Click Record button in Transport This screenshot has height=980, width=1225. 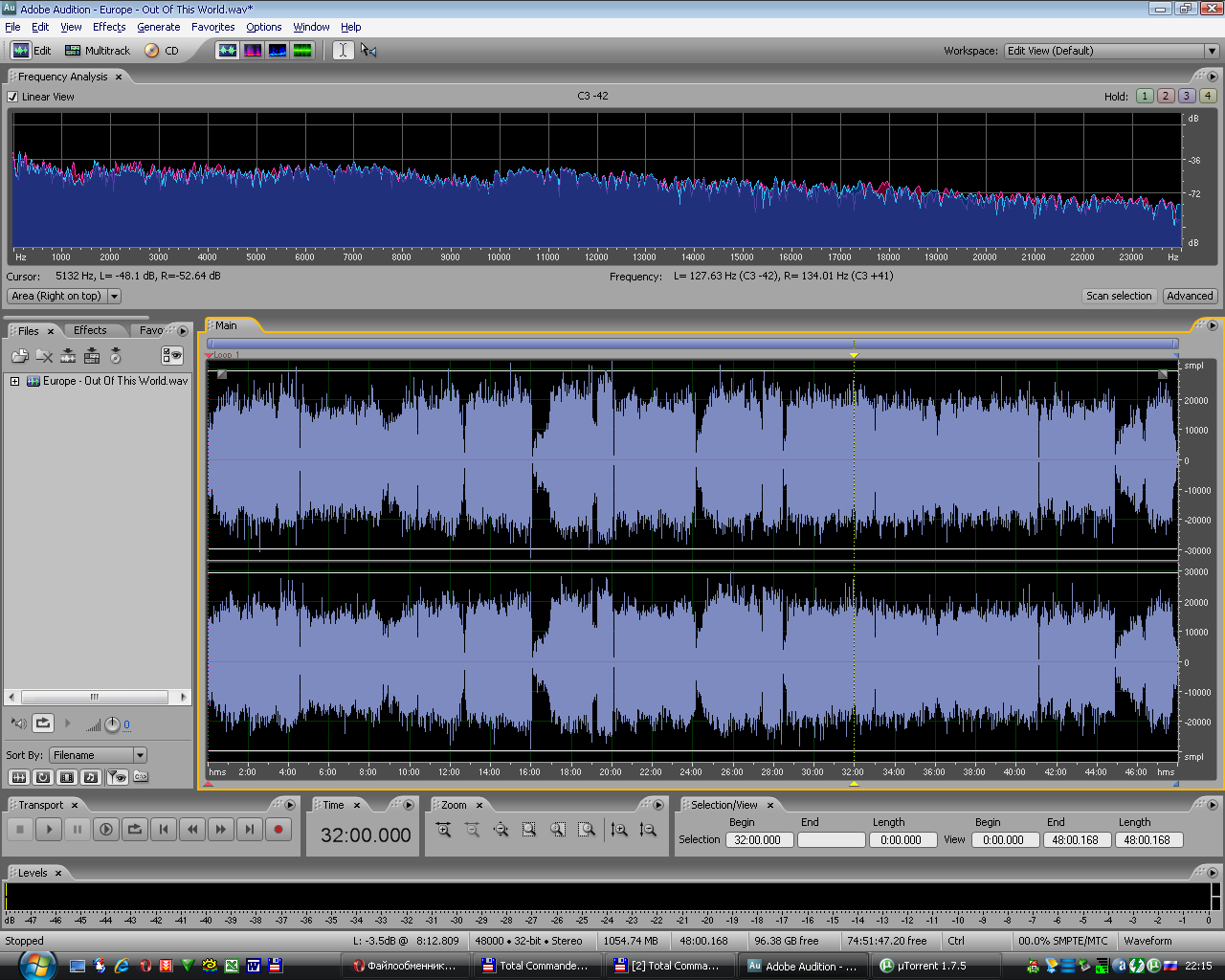[278, 830]
